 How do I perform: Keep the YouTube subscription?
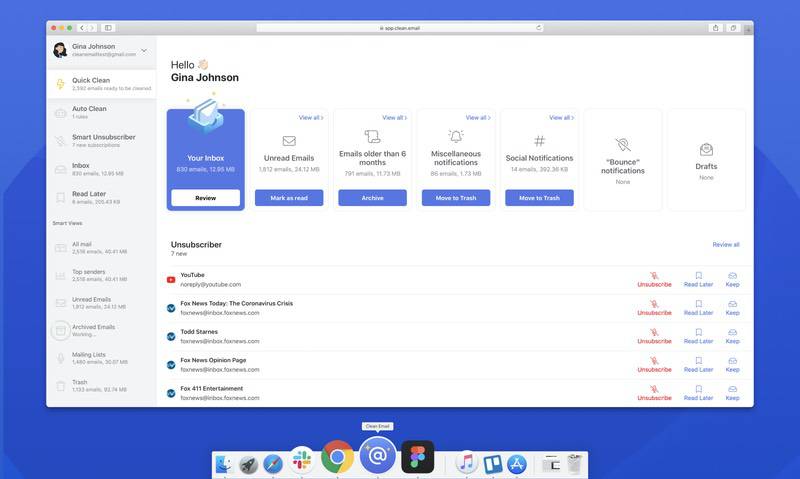pos(732,280)
